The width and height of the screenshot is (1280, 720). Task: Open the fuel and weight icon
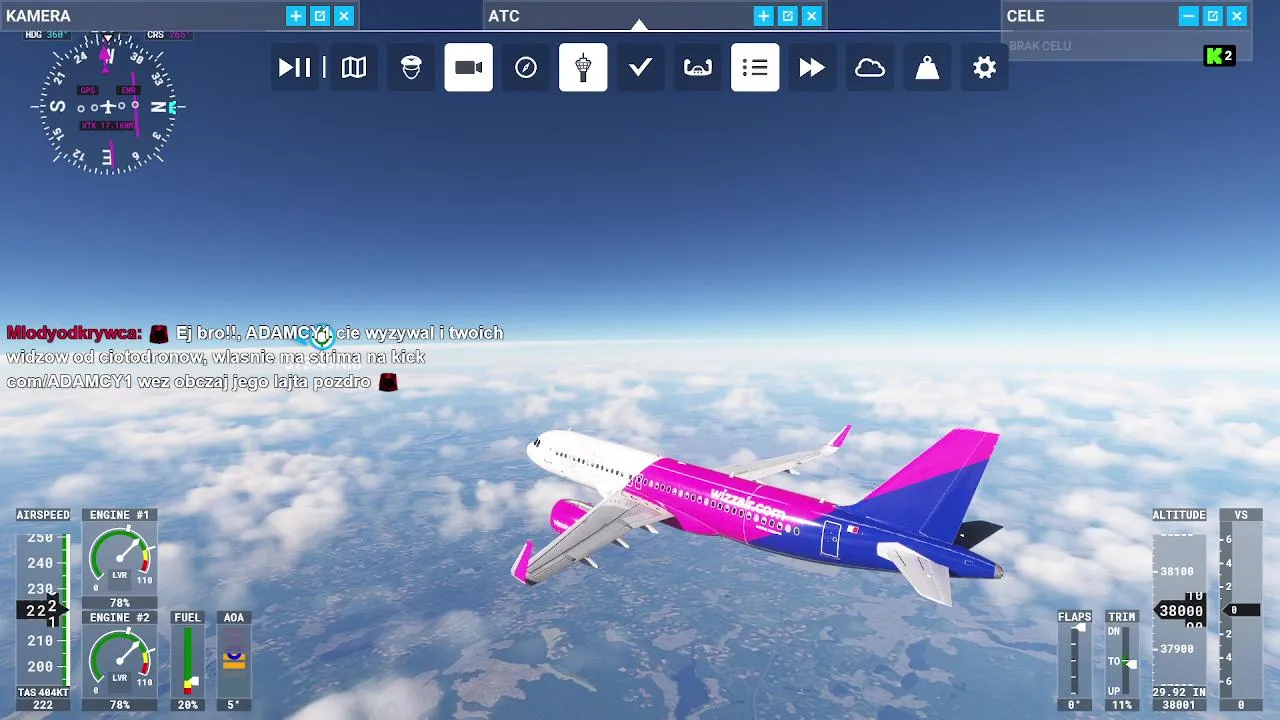(927, 67)
